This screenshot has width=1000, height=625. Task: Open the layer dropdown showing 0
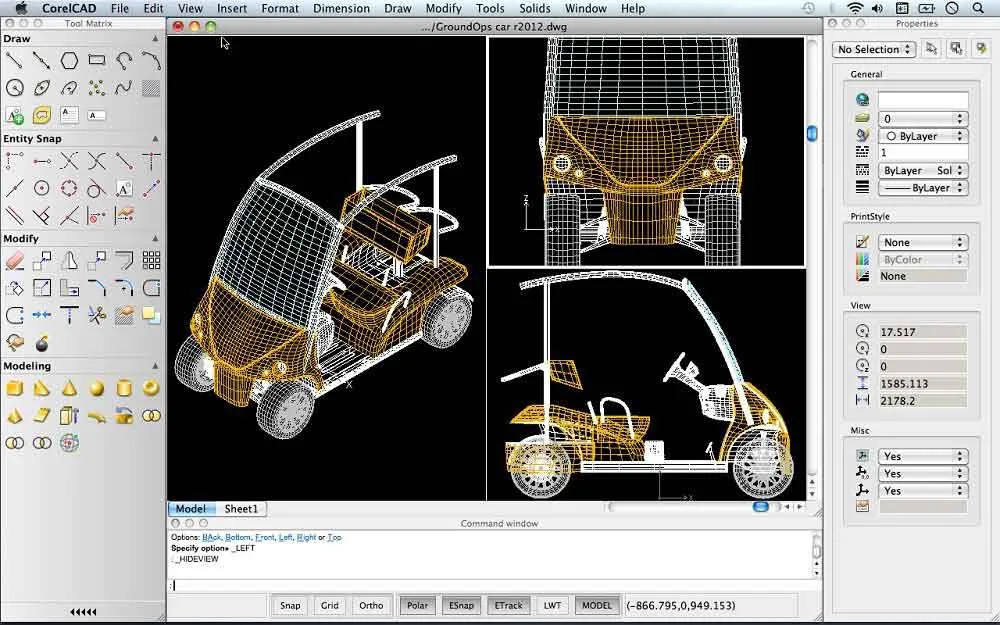point(923,119)
